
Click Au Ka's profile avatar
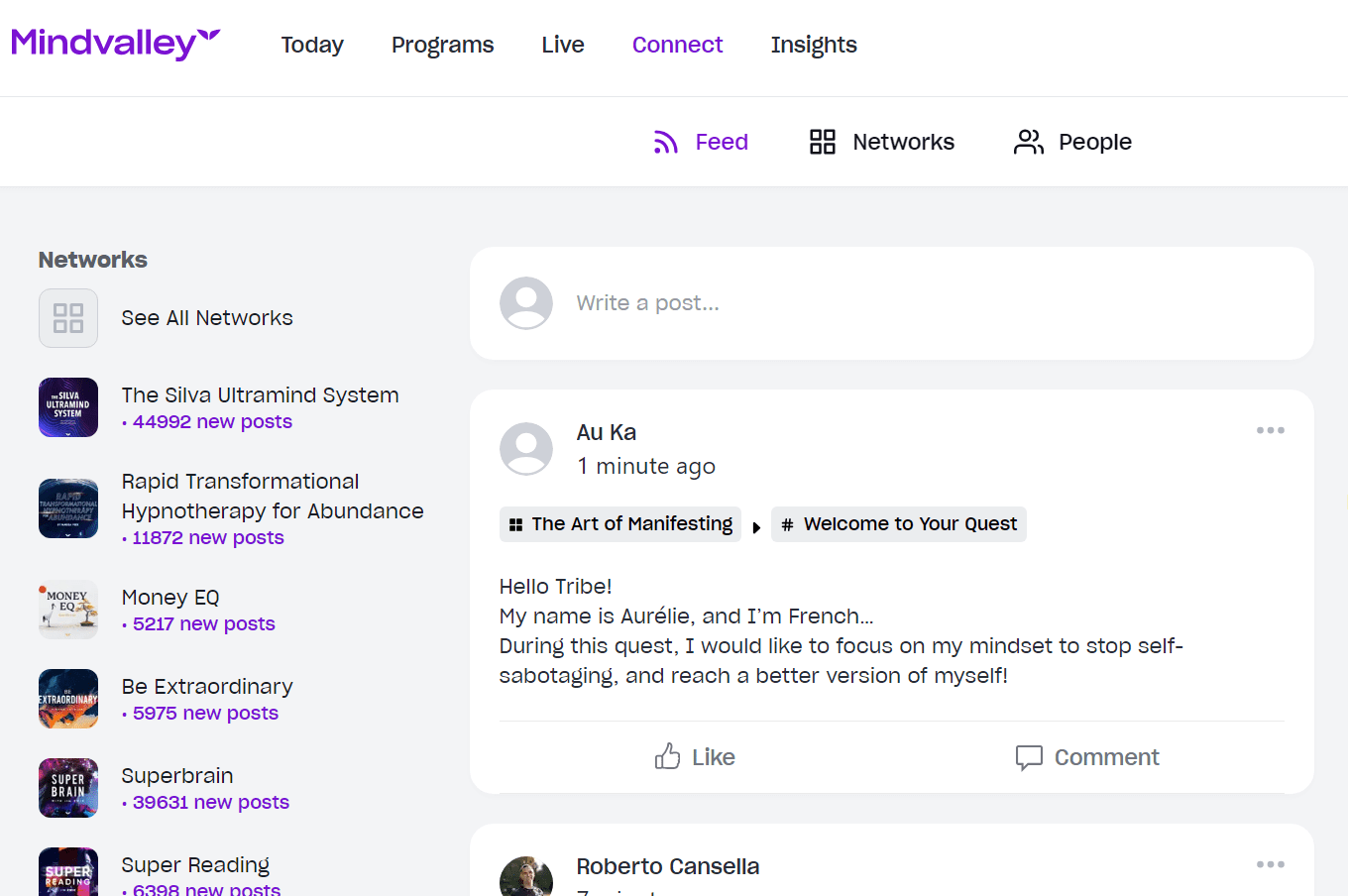[x=526, y=449]
